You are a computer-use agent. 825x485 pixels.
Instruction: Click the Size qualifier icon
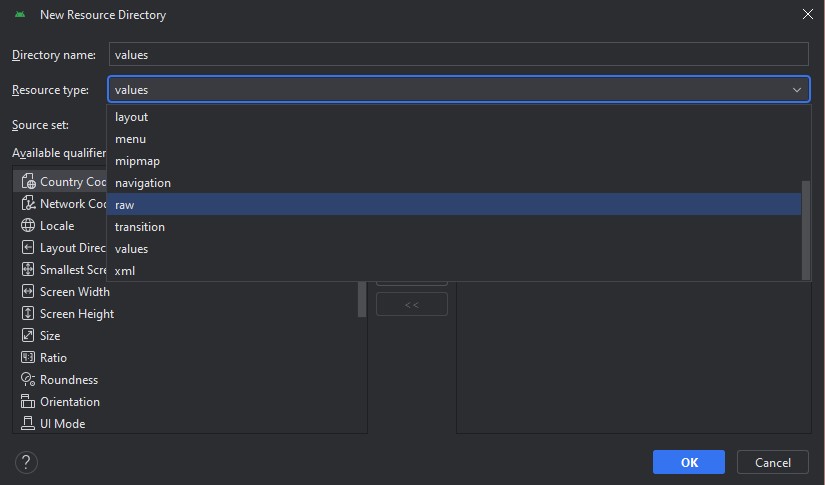coord(28,336)
